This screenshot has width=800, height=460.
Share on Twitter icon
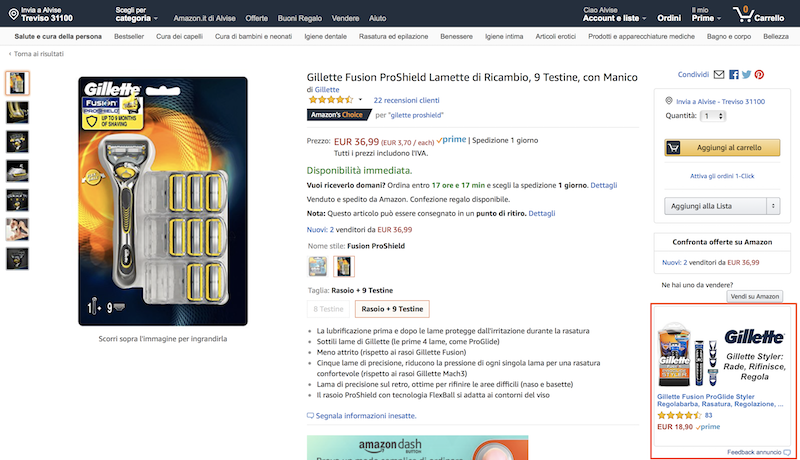[x=746, y=74]
